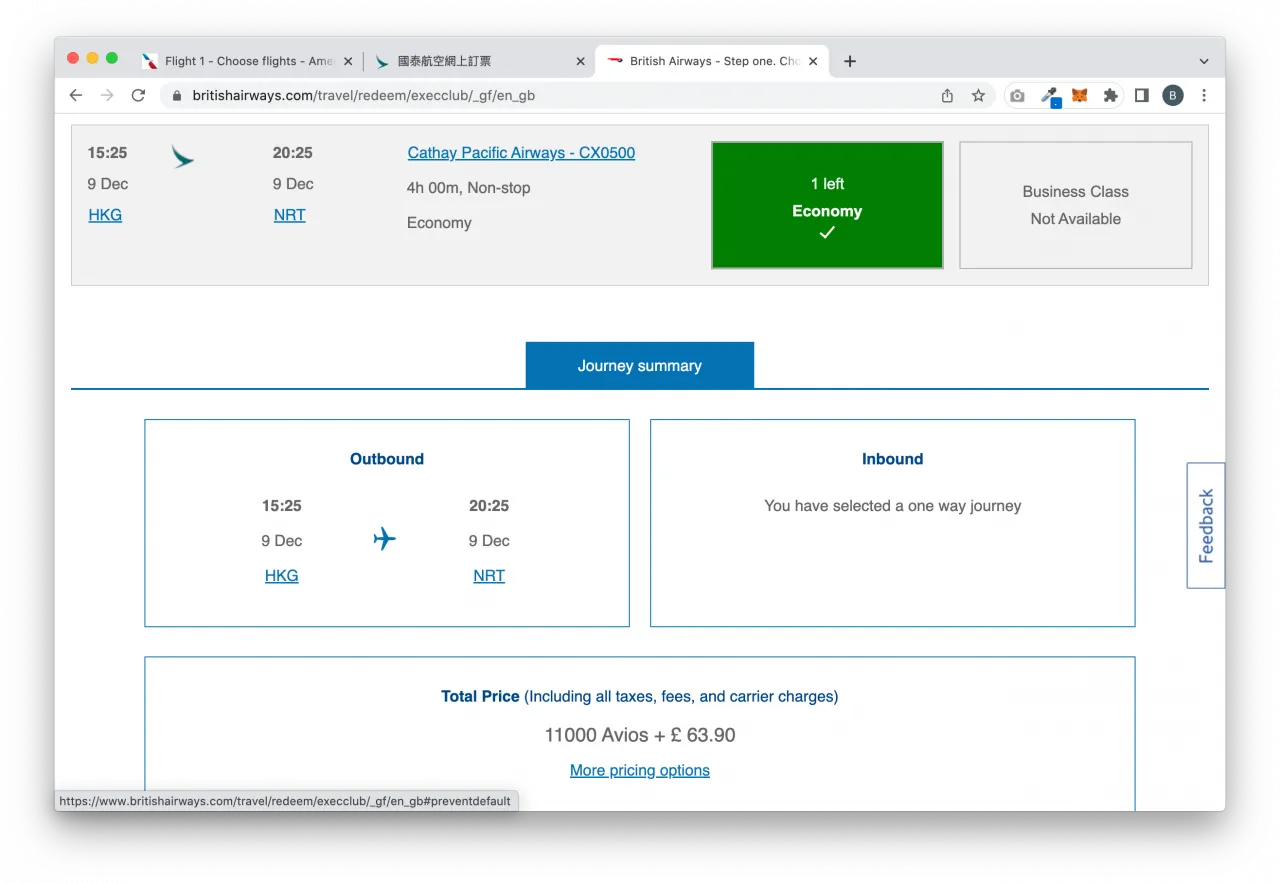Close the British Airways tab
Image resolution: width=1280 pixels, height=883 pixels.
[x=813, y=61]
